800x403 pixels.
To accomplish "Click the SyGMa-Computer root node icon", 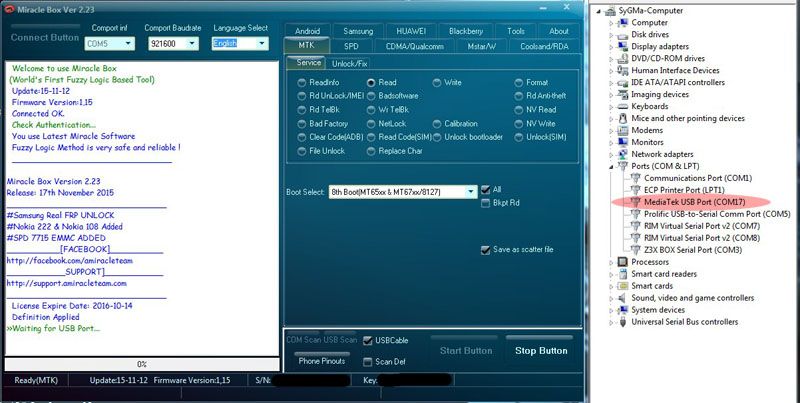I will pyautogui.click(x=611, y=10).
